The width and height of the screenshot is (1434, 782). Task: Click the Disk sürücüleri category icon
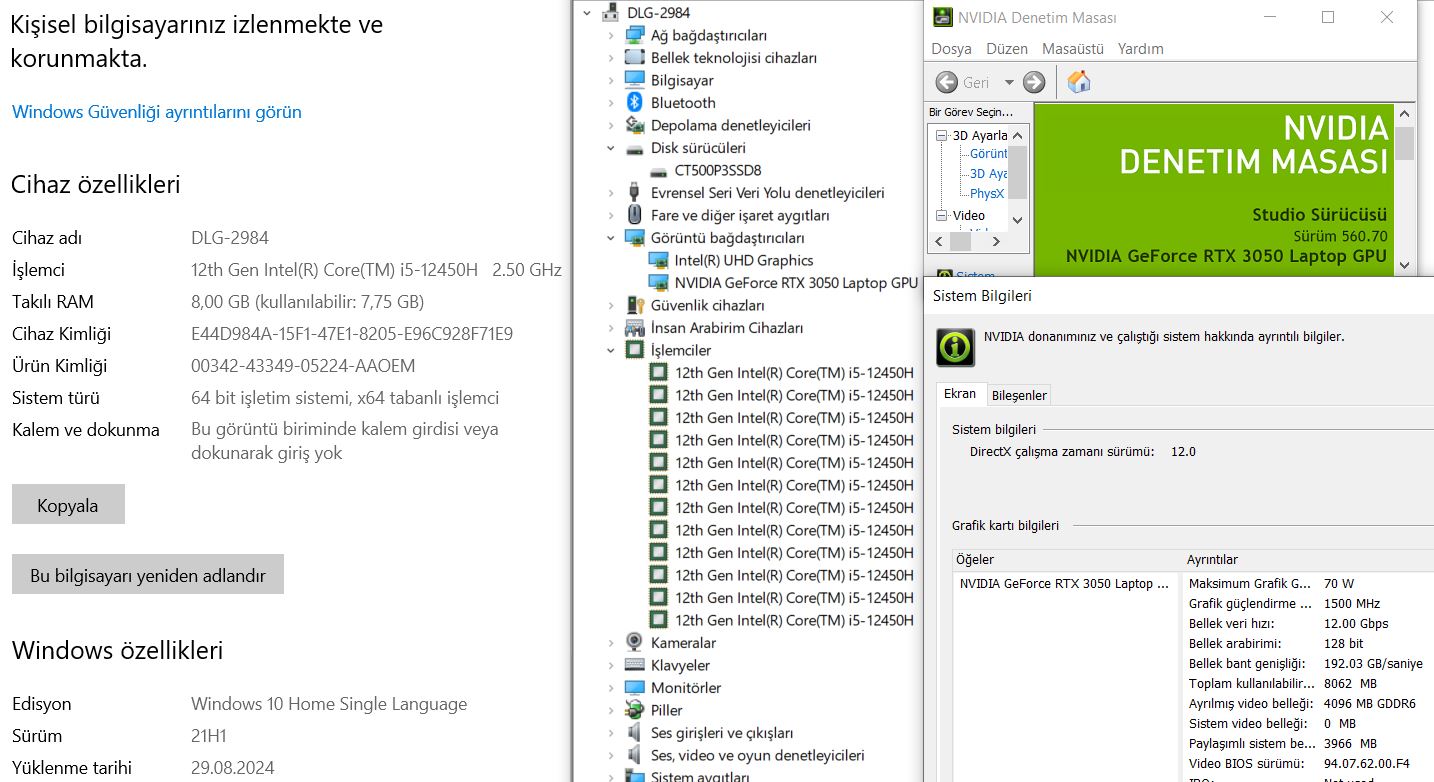[634, 148]
